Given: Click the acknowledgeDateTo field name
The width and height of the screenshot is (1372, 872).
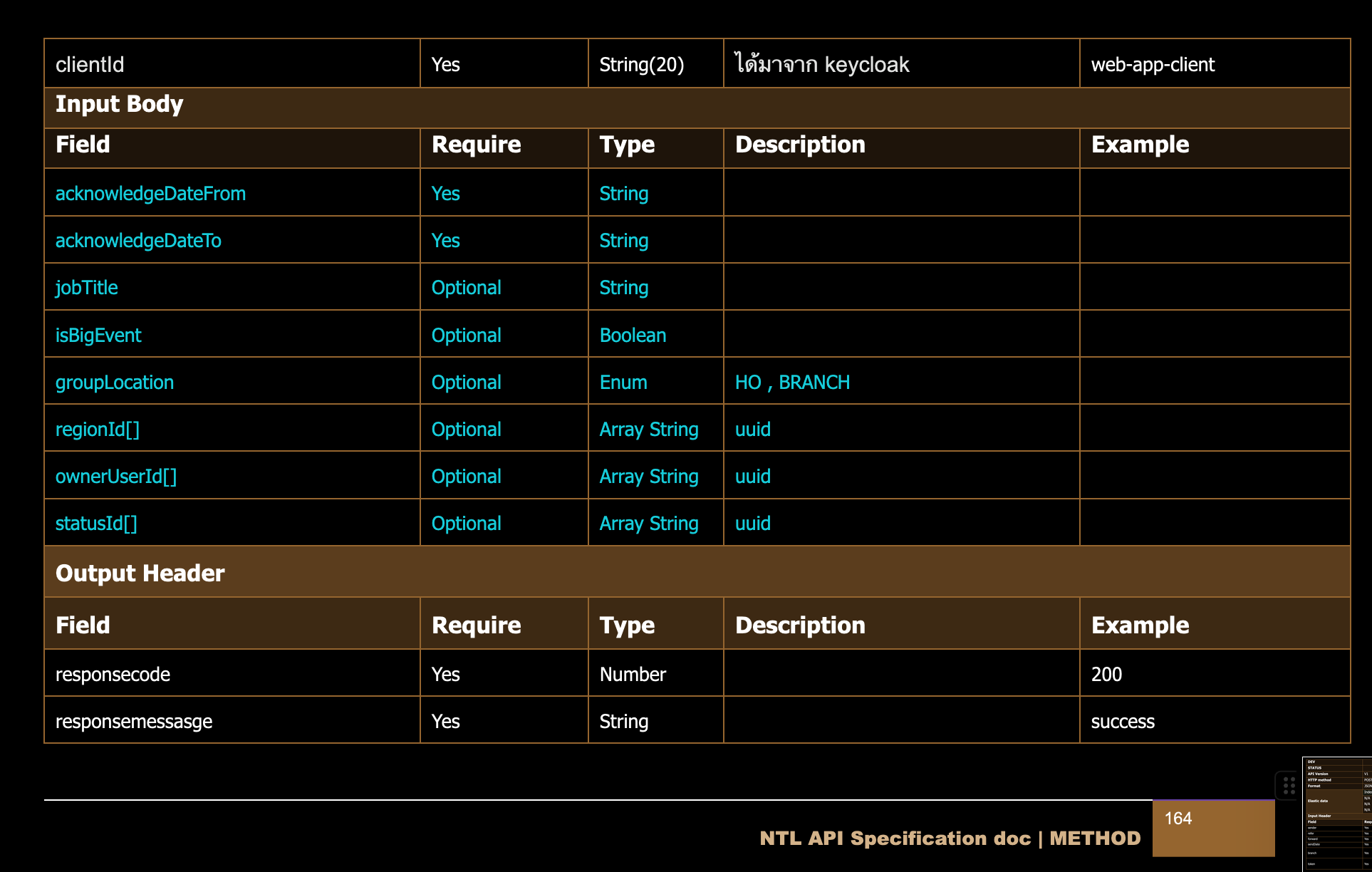Looking at the screenshot, I should [x=138, y=241].
